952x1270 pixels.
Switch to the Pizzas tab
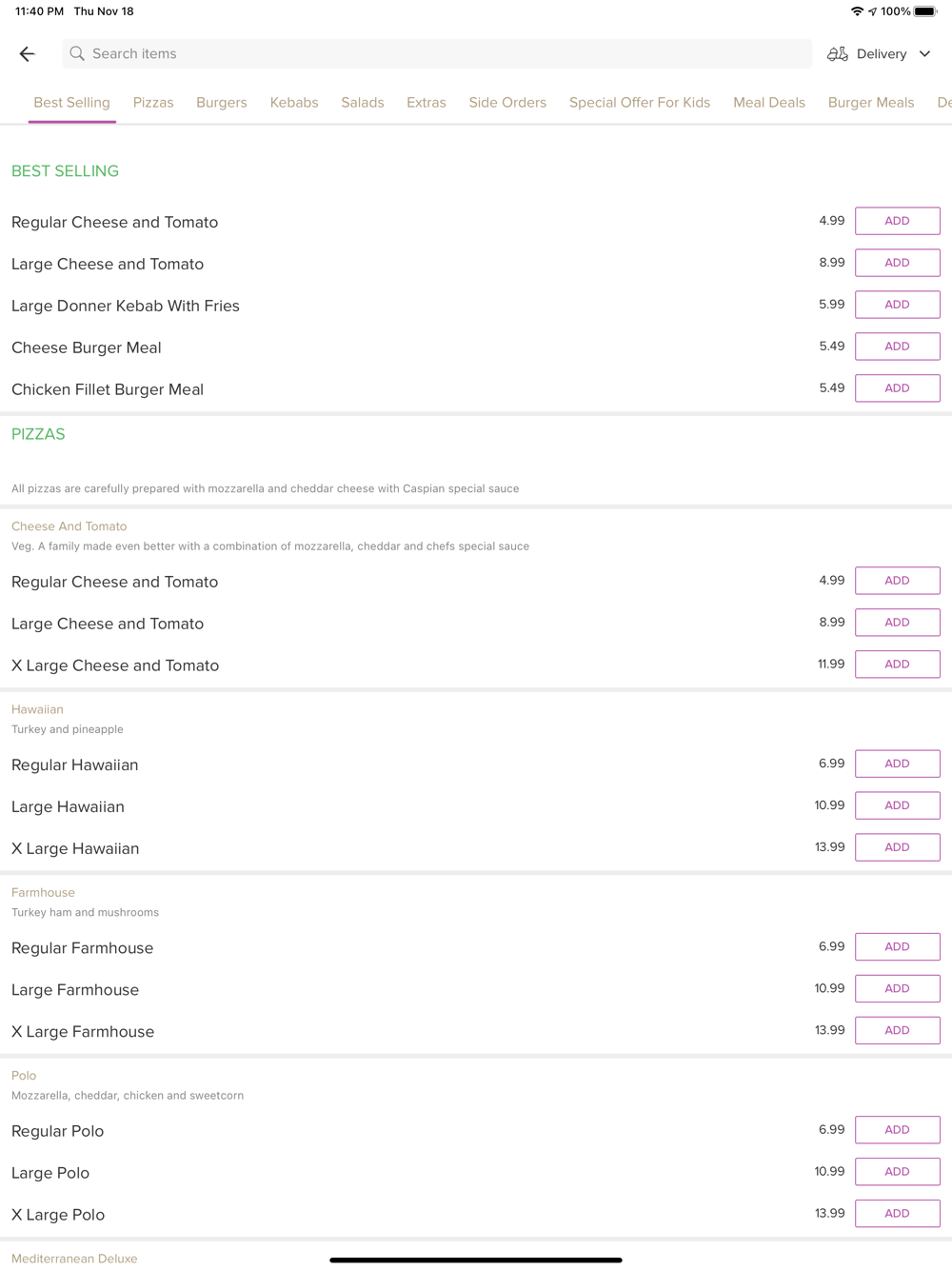[153, 103]
